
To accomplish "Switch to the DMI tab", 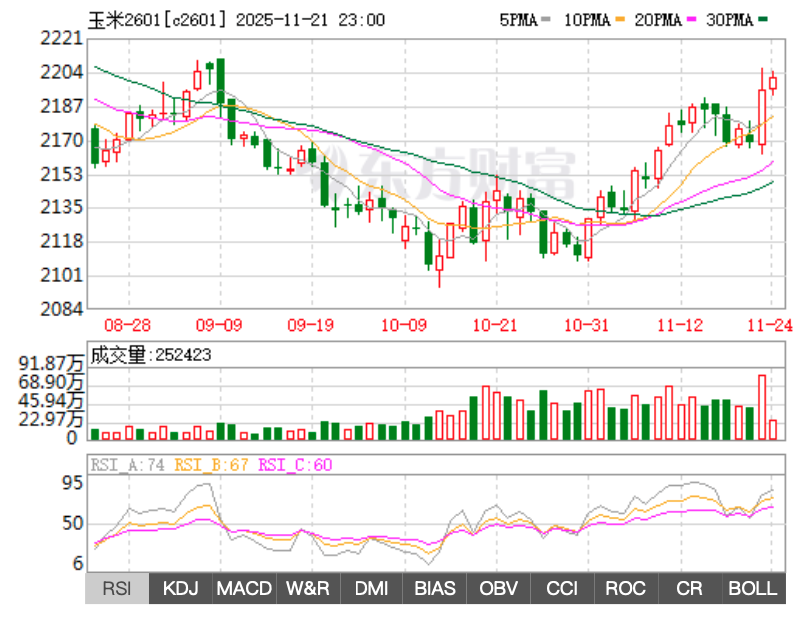I will (x=372, y=588).
